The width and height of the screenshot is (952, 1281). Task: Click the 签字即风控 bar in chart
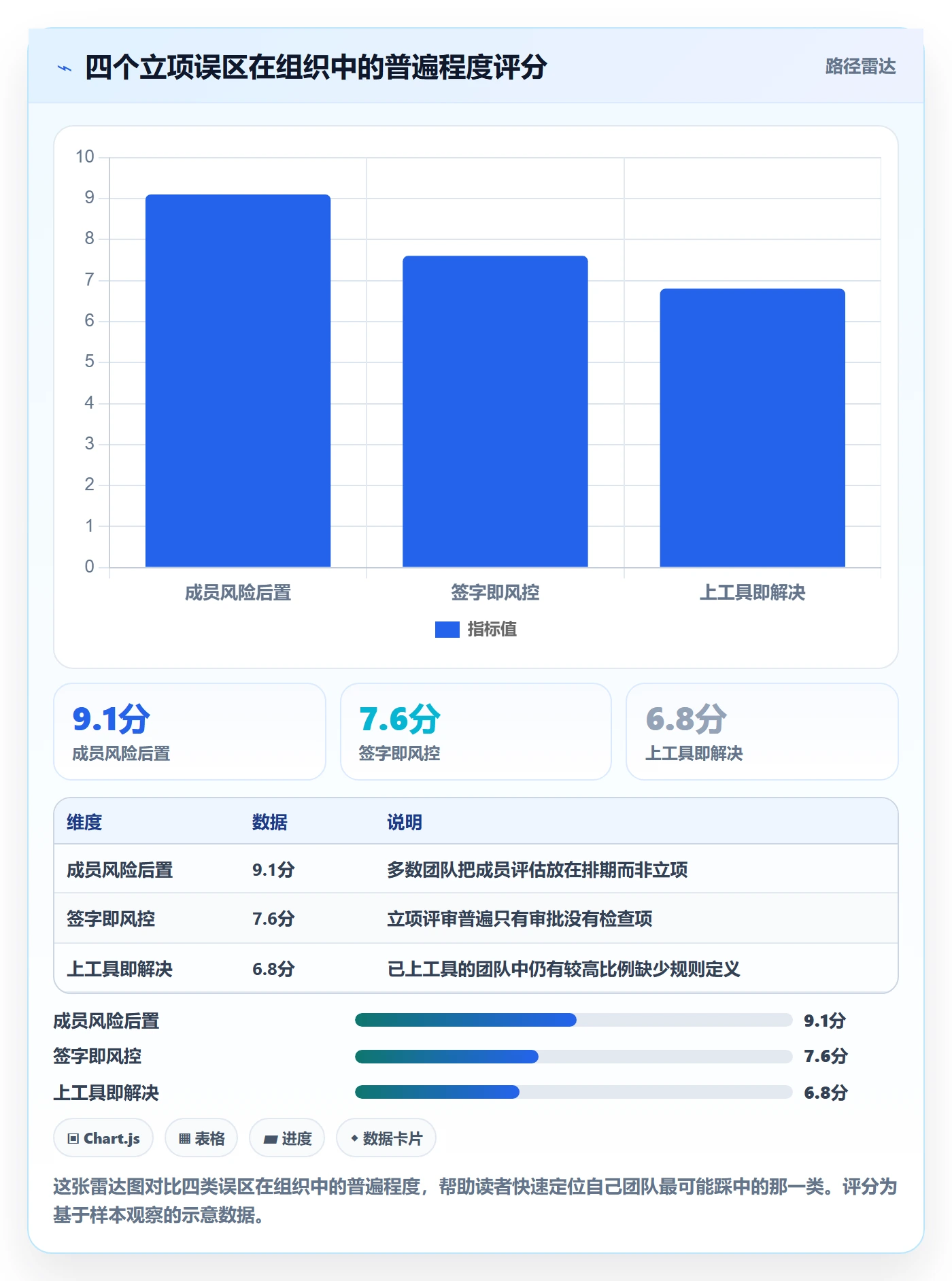tap(495, 411)
